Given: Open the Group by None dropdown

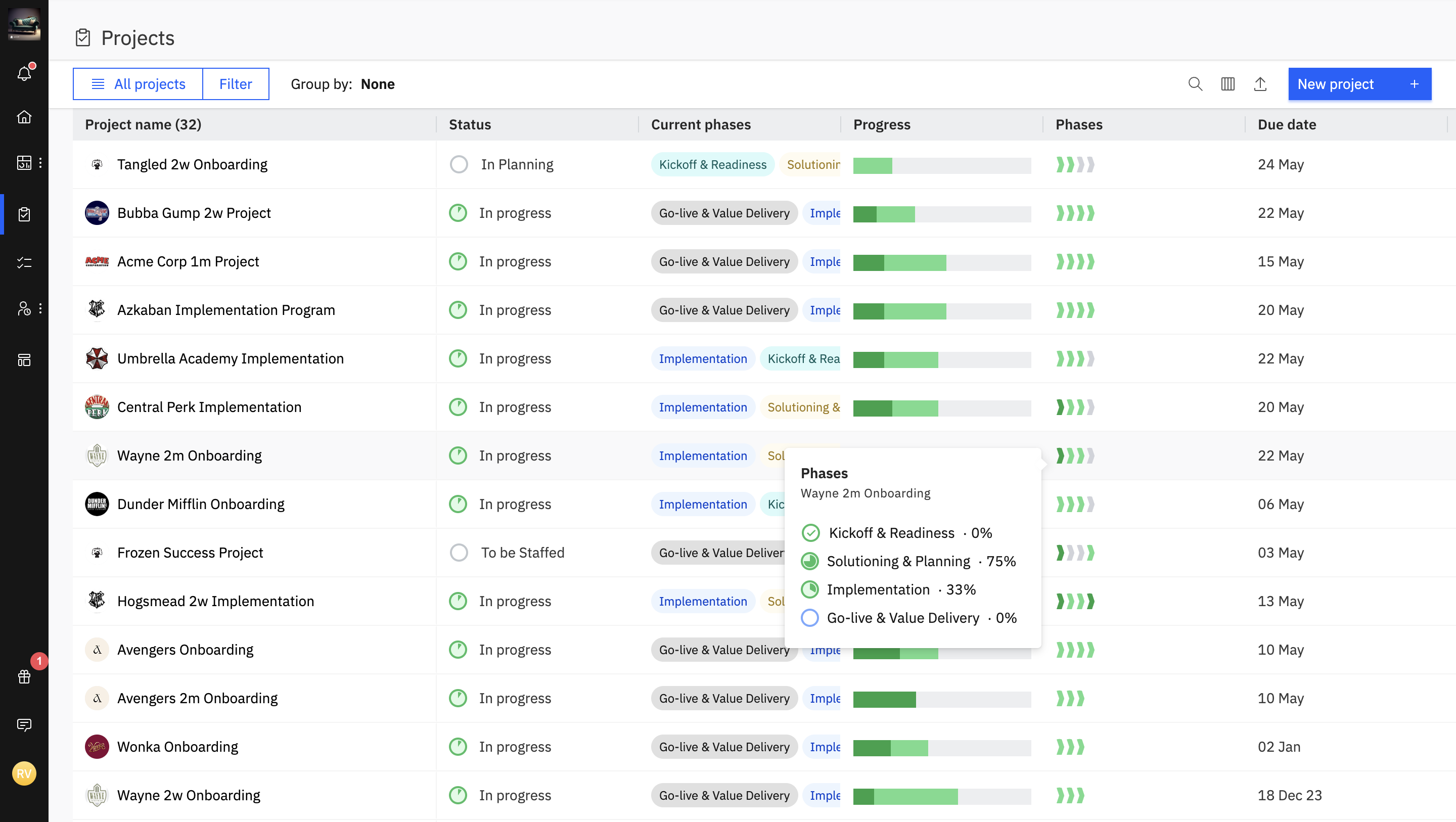Looking at the screenshot, I should click(x=377, y=84).
